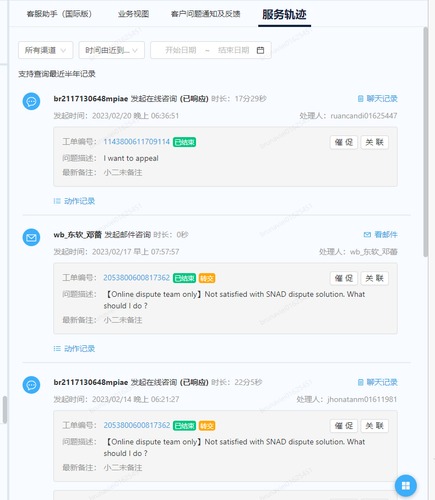The width and height of the screenshot is (435, 500).
Task: Click the handler name jhonatanm01611981
Action: click(362, 399)
